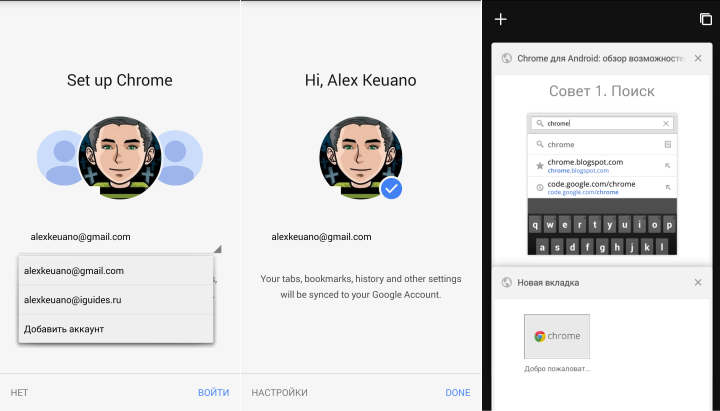Click avatar on 'Set up Chrome' screen
The image size is (720, 411).
[x=120, y=158]
